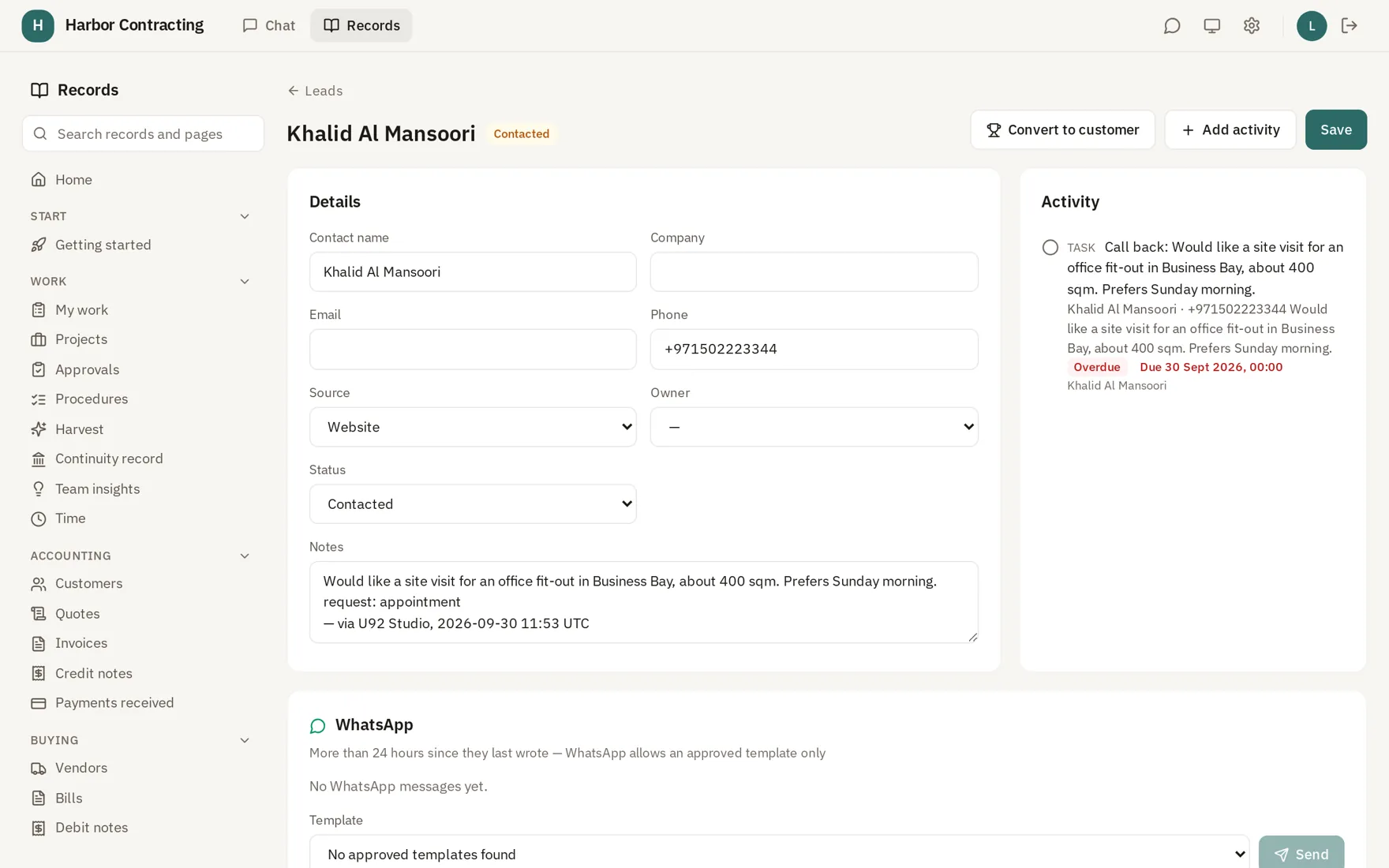The height and width of the screenshot is (868, 1389).
Task: Click the Harvest sparkle icon
Action: [39, 429]
